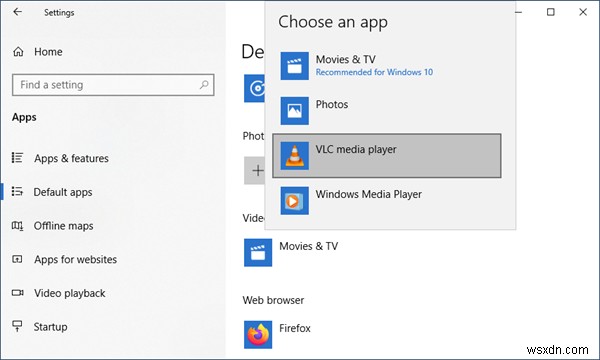Focus the Find a setting search box
The width and height of the screenshot is (600, 360).
click(113, 85)
